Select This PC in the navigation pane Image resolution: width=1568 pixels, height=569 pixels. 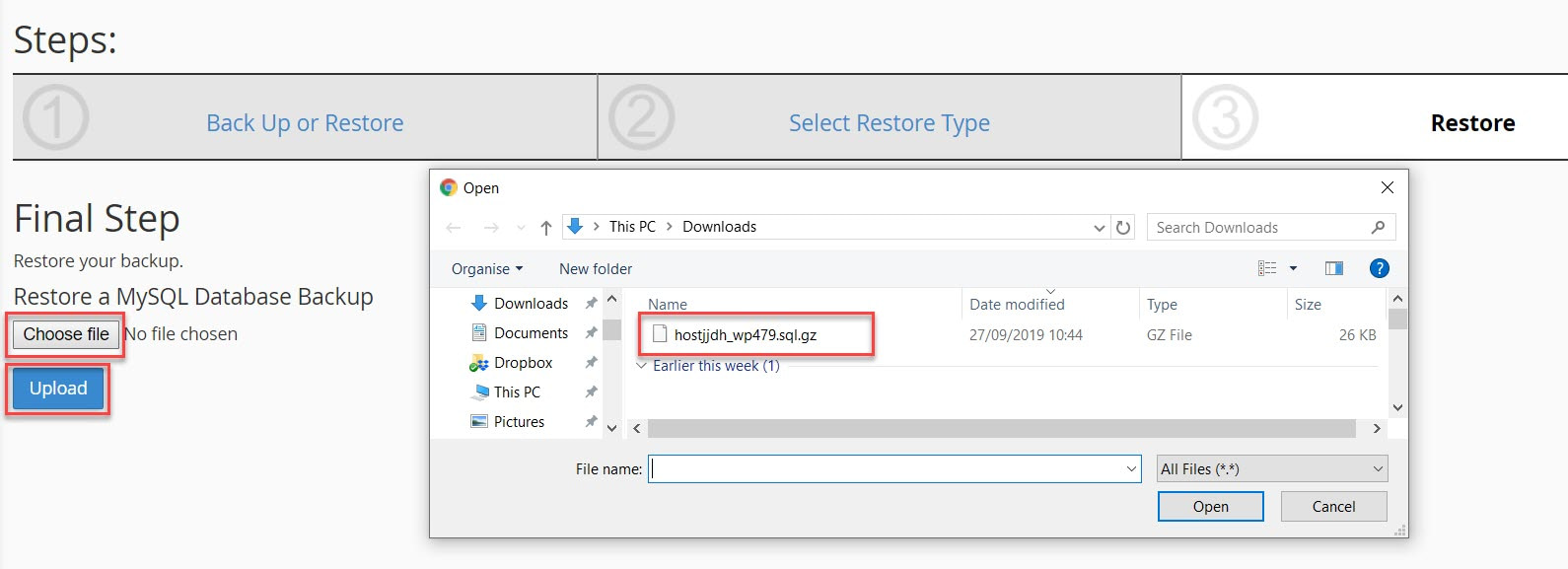[517, 392]
